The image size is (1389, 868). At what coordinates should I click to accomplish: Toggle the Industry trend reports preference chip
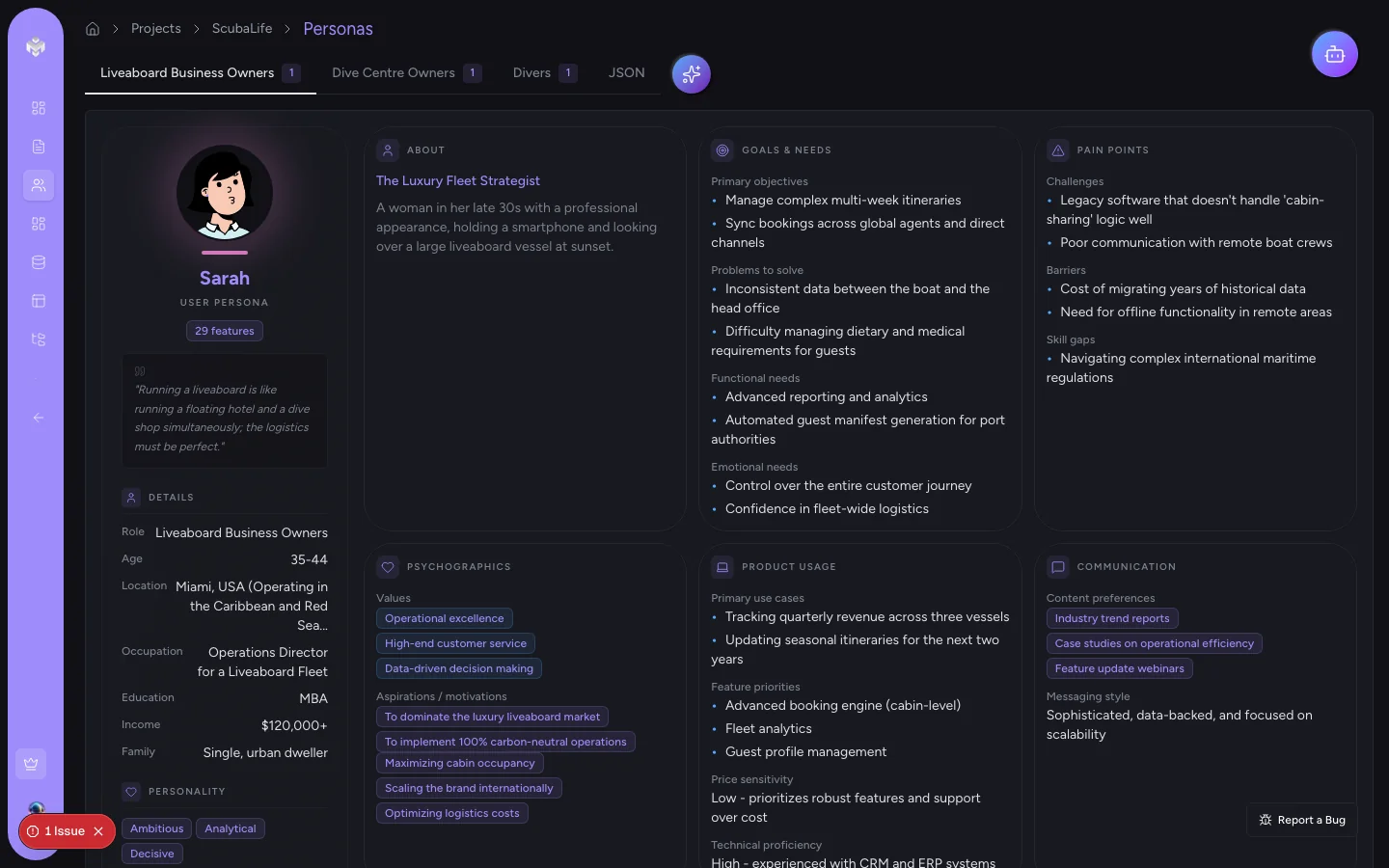coord(1112,618)
